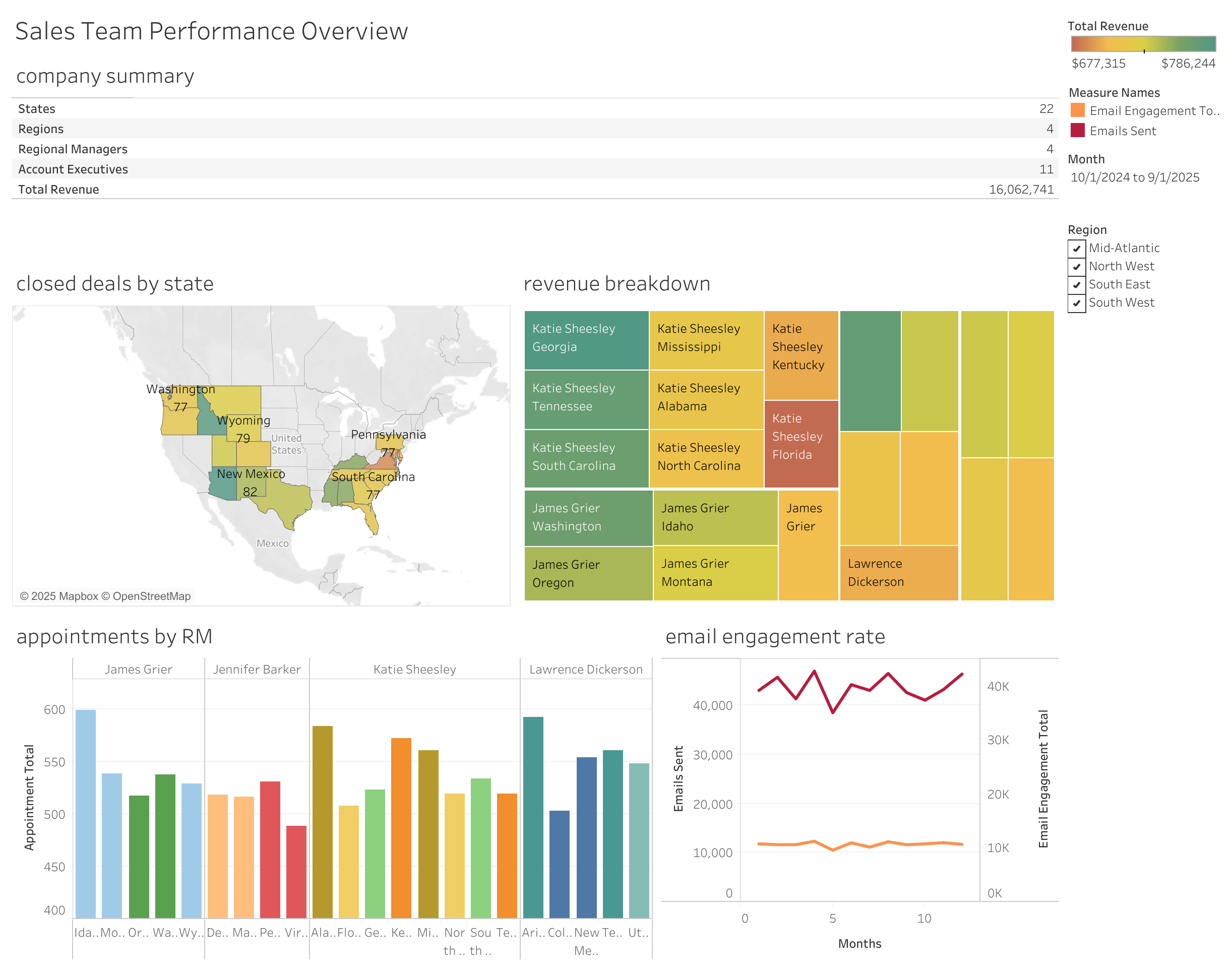This screenshot has height=971, width=1232.
Task: Select James Grier's Idaho appointments bar
Action: pyautogui.click(x=85, y=813)
